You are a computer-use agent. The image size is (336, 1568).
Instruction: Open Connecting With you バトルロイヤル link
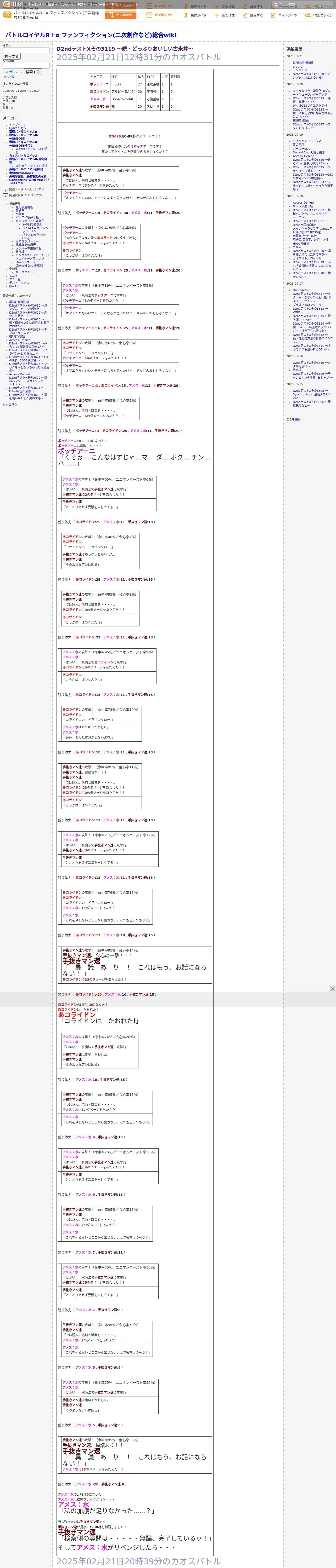29,181
